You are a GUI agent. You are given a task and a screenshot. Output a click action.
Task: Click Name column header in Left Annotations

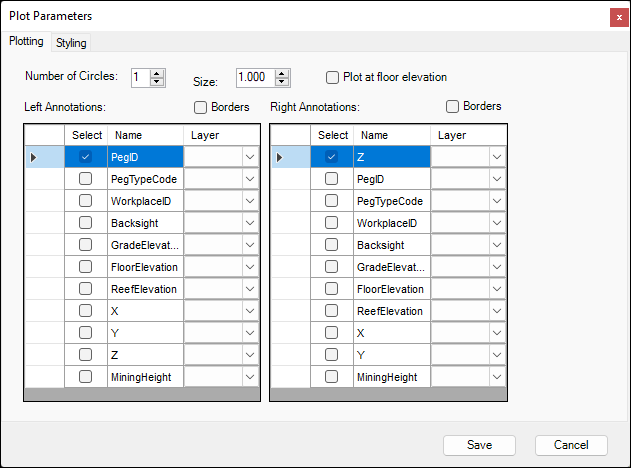coord(128,135)
